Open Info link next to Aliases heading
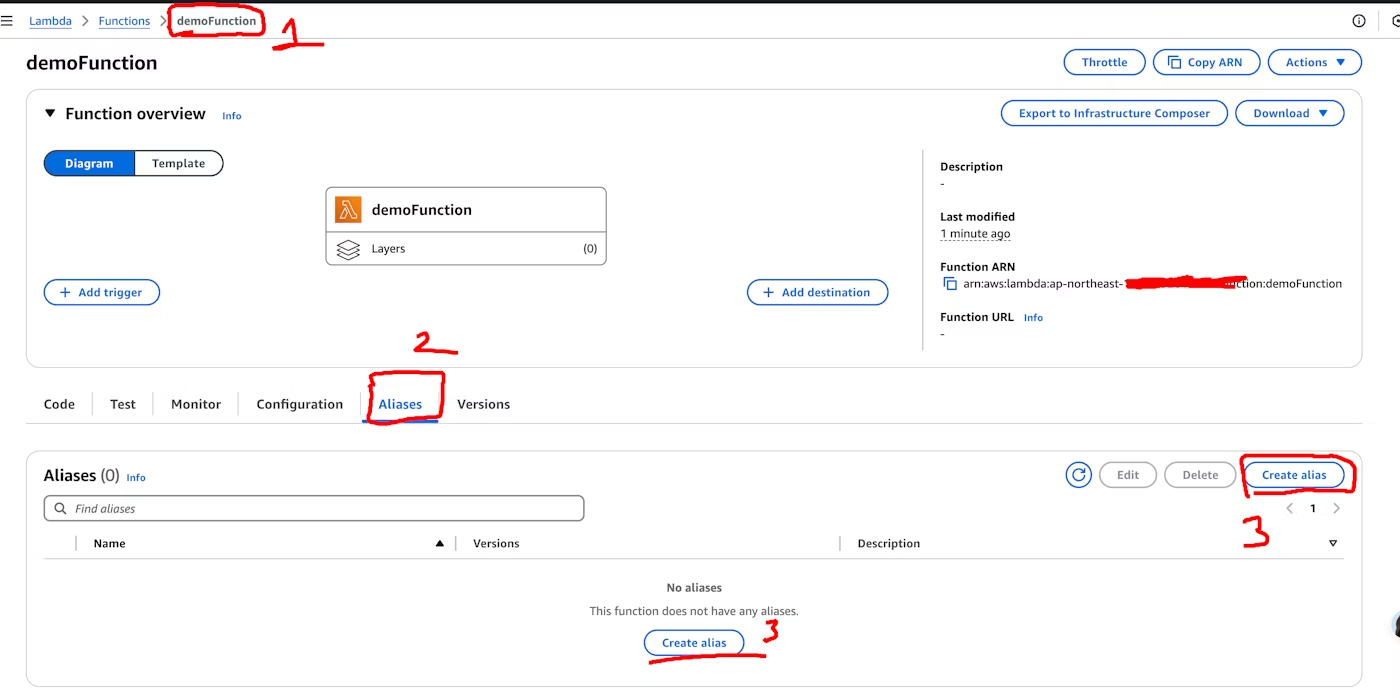This screenshot has height=697, width=1400. pos(136,478)
